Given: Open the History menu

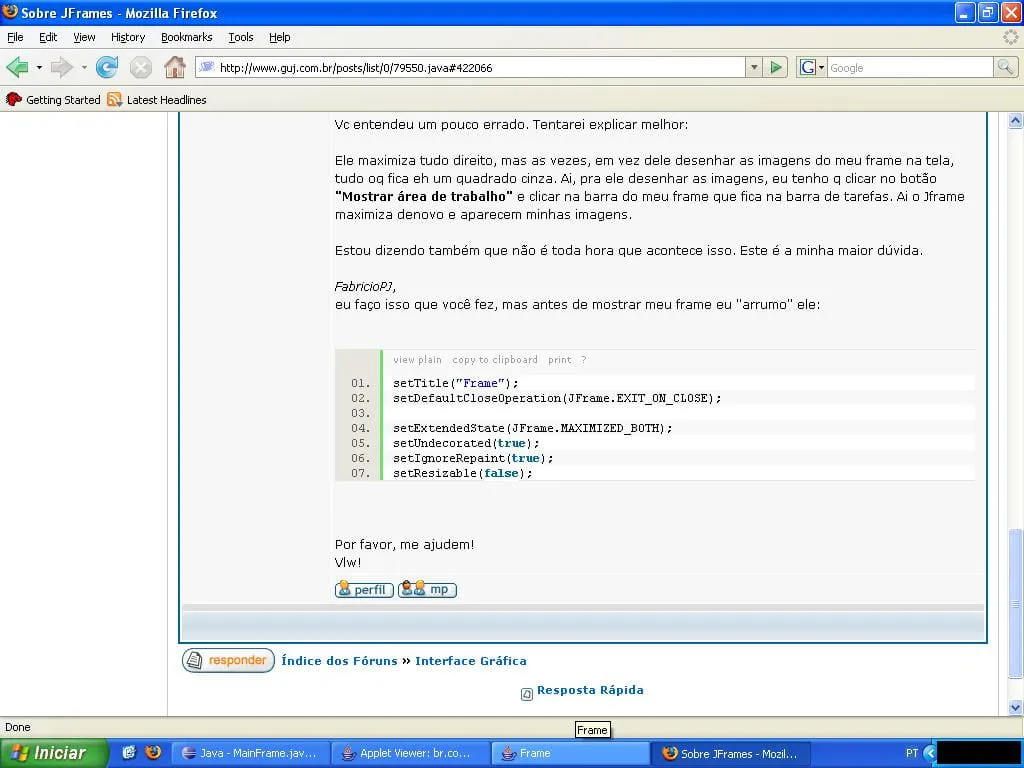Looking at the screenshot, I should [x=128, y=37].
